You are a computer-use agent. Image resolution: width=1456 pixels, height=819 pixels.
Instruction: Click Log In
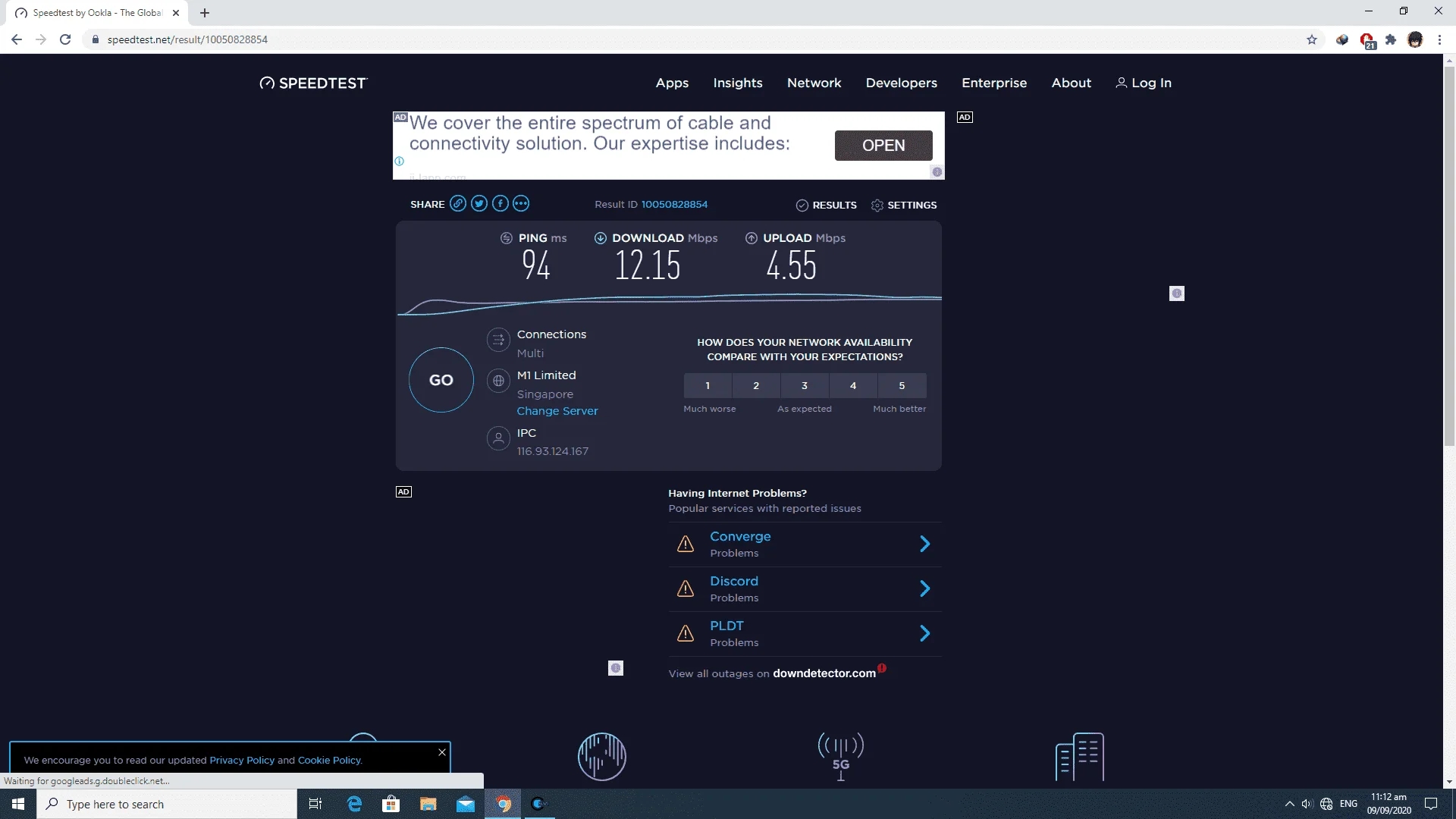[1144, 83]
